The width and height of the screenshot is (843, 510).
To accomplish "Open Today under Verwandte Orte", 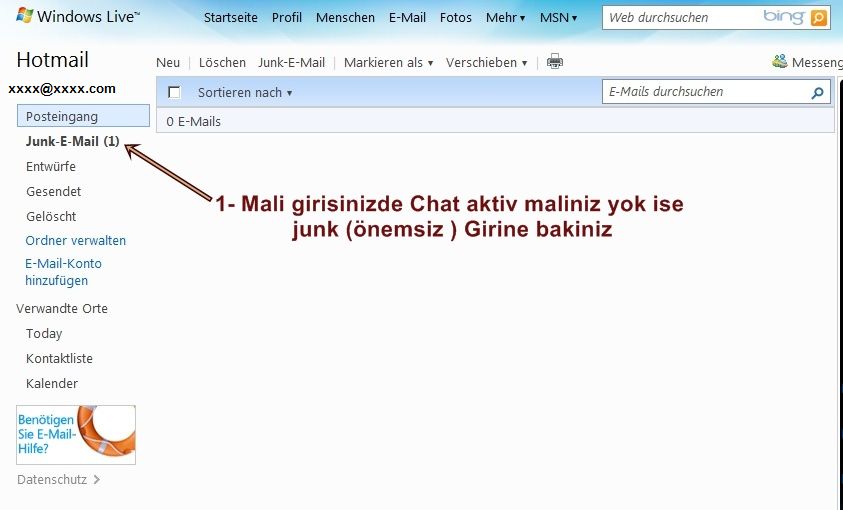I will click(44, 334).
